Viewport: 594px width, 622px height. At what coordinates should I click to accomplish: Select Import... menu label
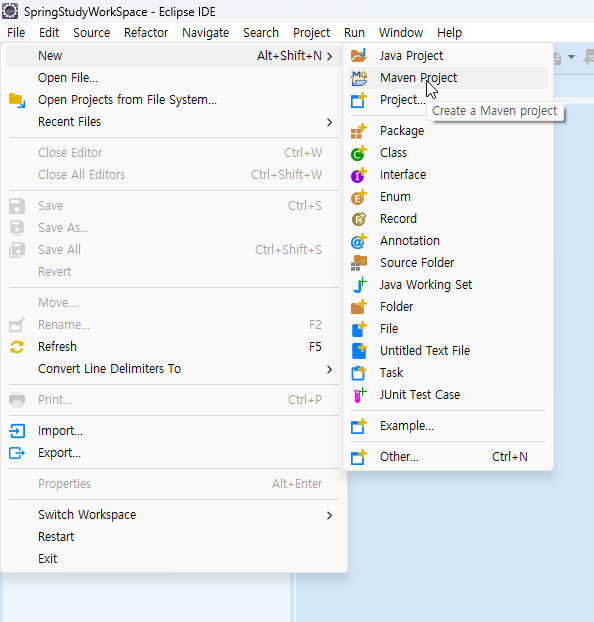60,431
